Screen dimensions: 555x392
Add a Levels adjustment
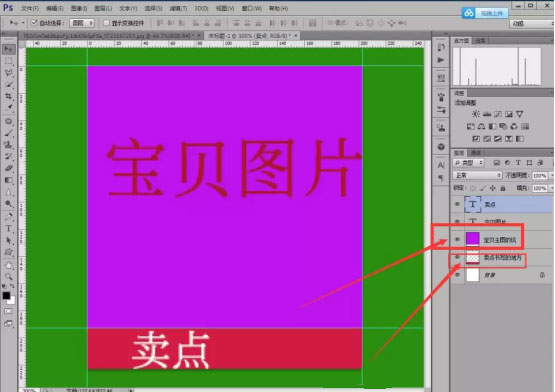pyautogui.click(x=487, y=114)
